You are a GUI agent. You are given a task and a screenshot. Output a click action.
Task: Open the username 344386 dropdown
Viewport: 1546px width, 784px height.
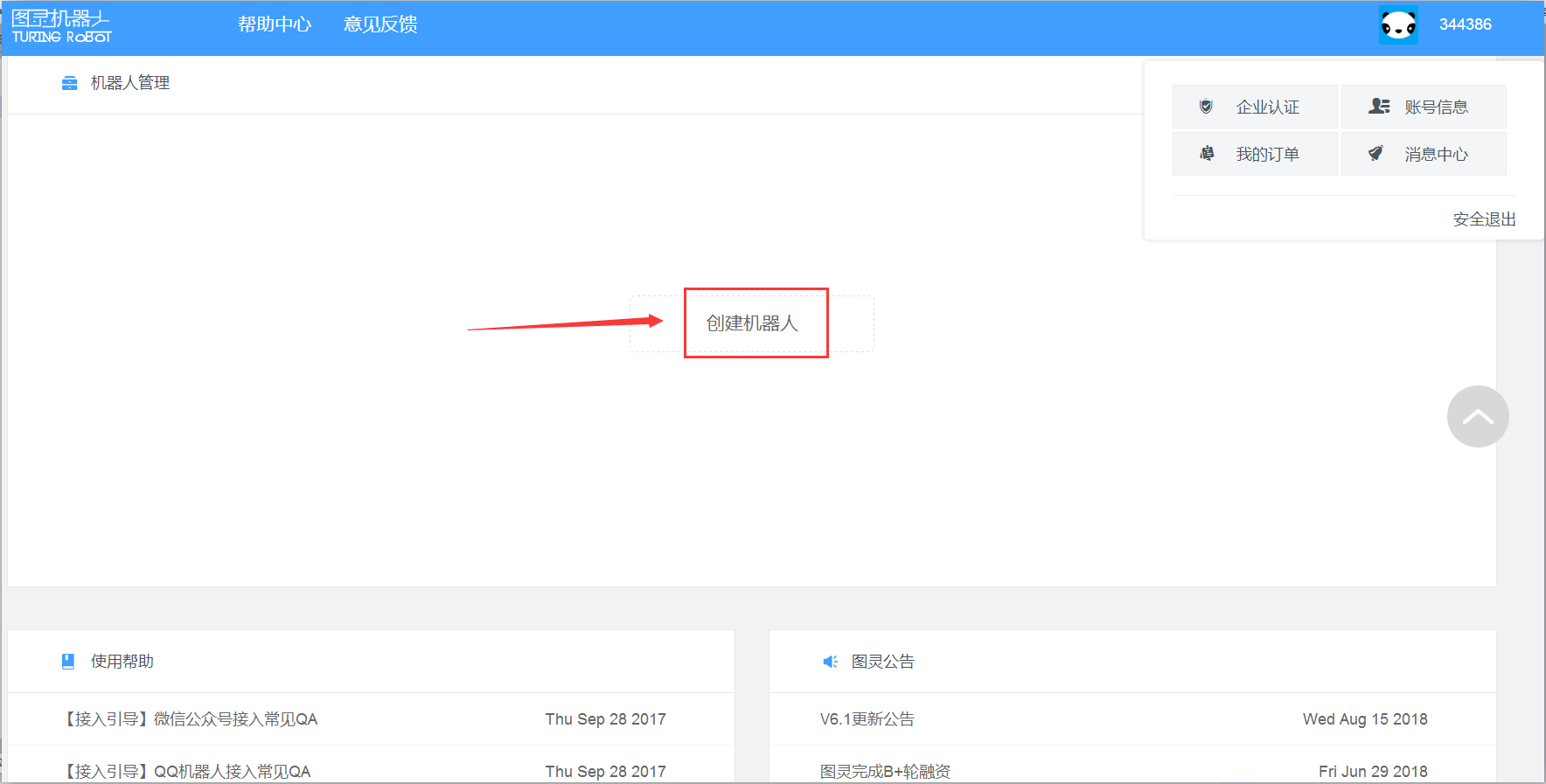coord(1465,24)
